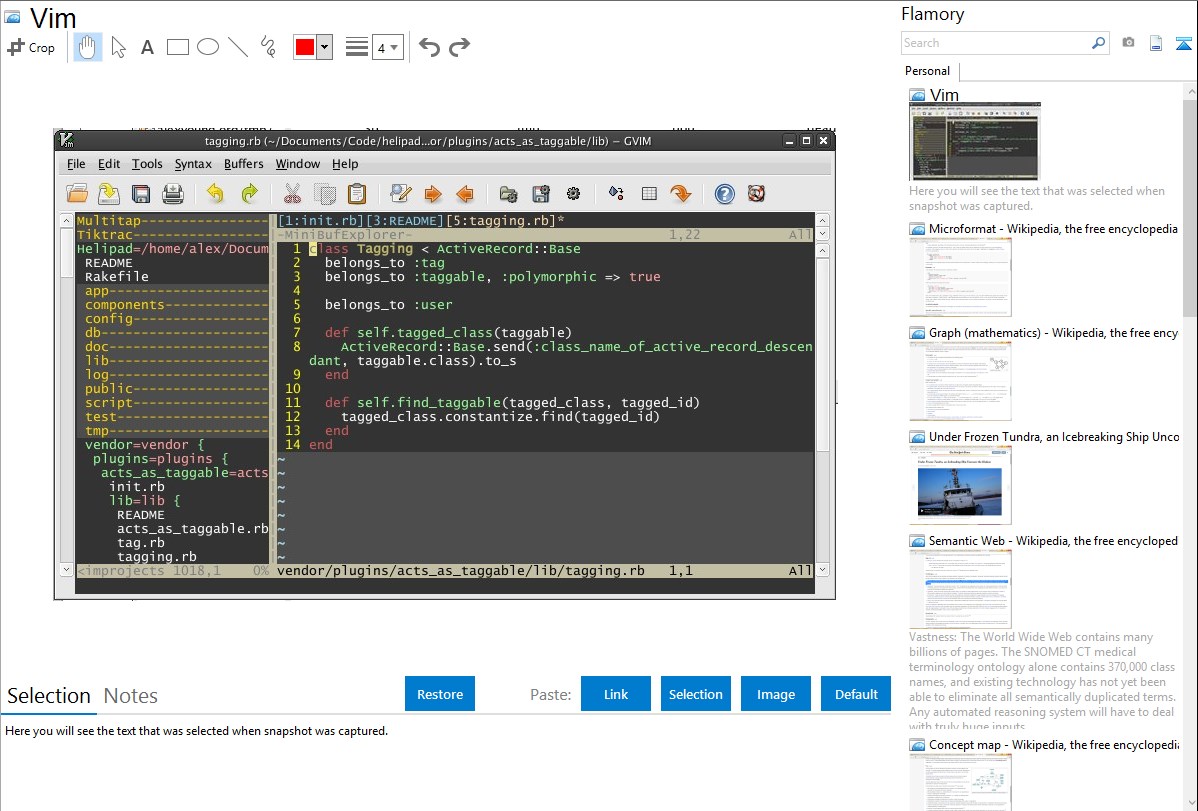Select the Crop tool
The width and height of the screenshot is (1198, 811).
pyautogui.click(x=31, y=47)
